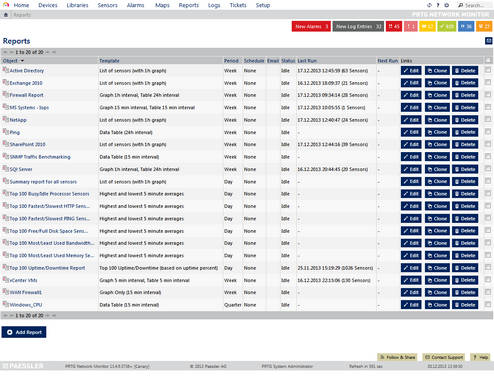Image resolution: width=494 pixels, height=390 pixels.
Task: Click the report icon beside NetApp
Action: point(6,119)
